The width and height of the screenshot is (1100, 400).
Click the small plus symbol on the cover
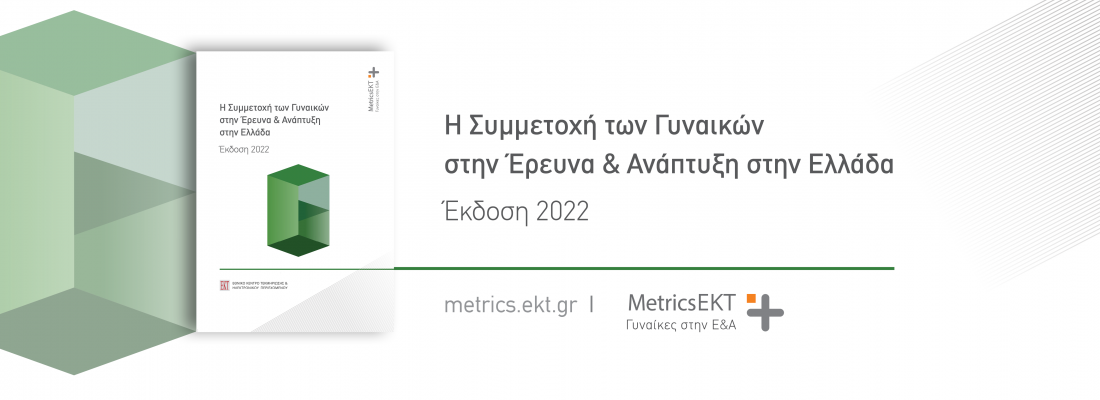(x=374, y=72)
